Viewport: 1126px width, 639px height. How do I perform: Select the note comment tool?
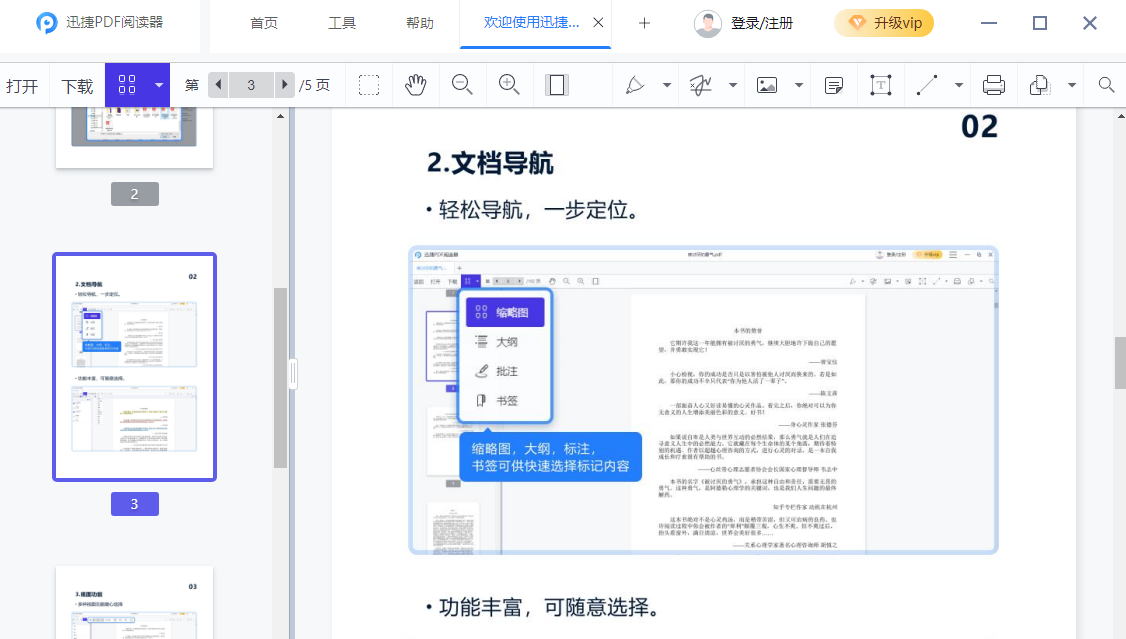pos(834,86)
